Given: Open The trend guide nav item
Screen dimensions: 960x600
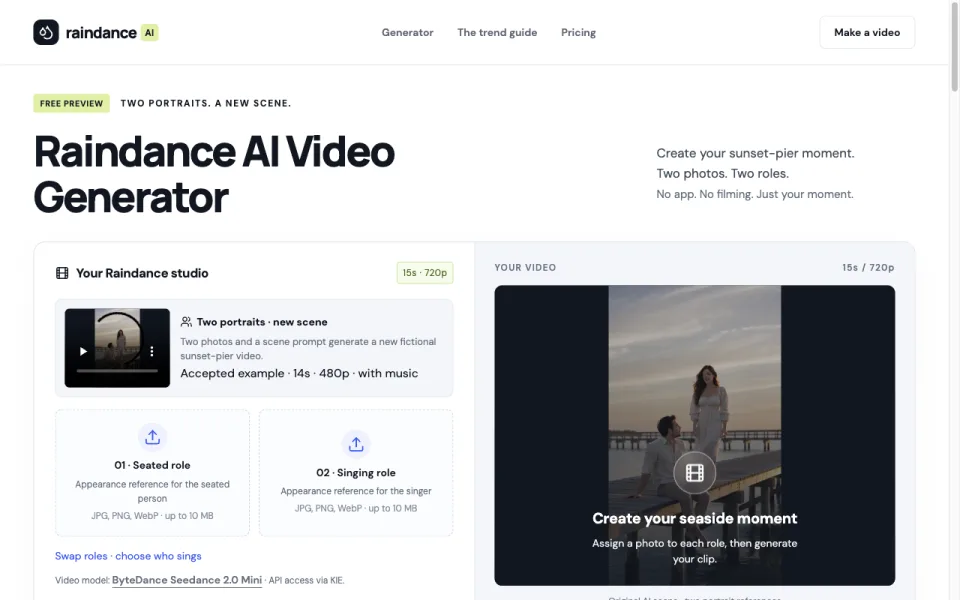Looking at the screenshot, I should [497, 32].
